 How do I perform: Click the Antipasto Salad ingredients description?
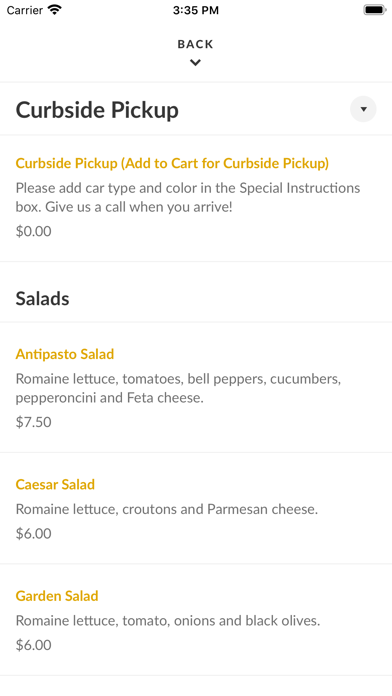pos(178,388)
